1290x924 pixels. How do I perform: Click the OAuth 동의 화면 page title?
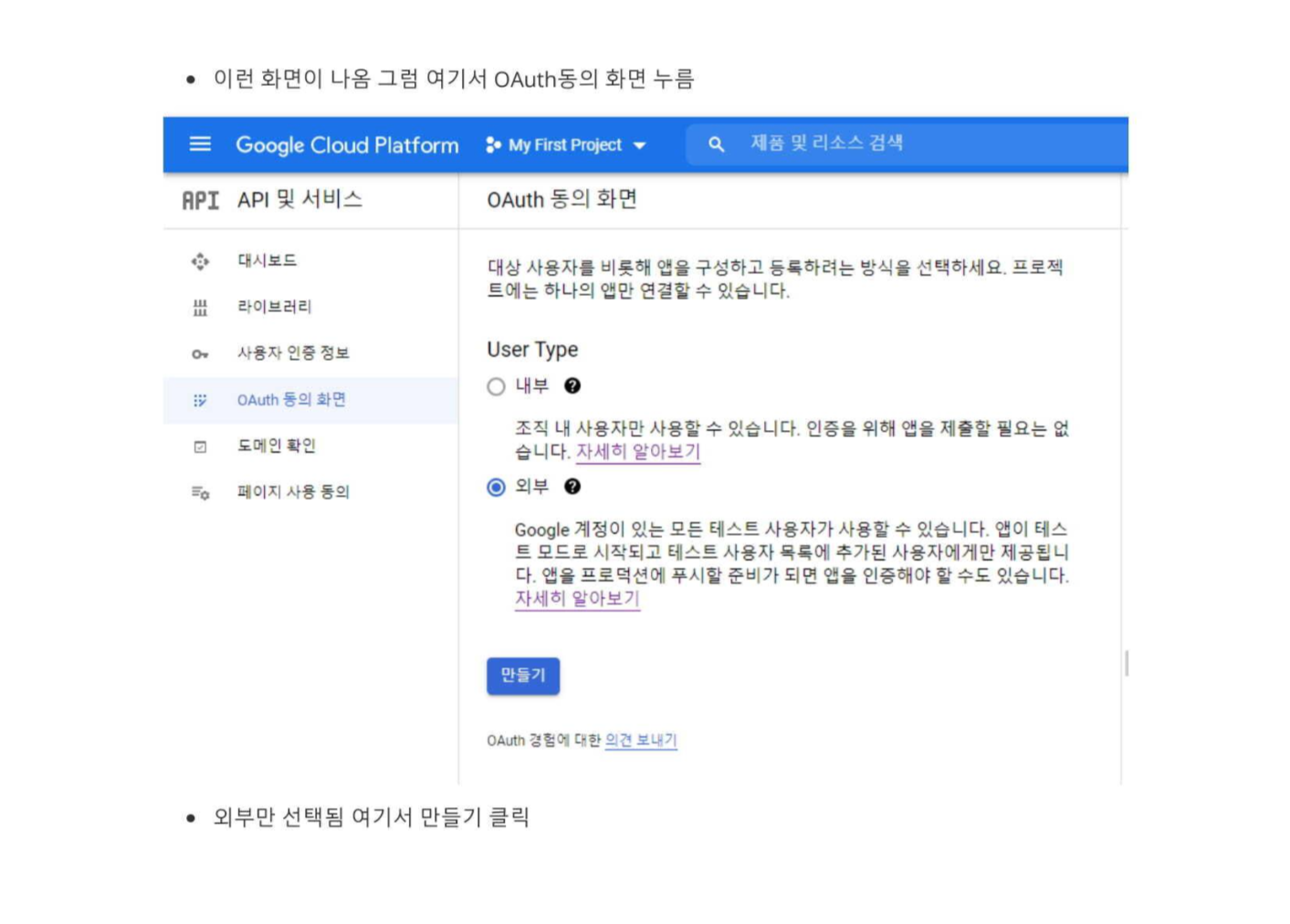[x=561, y=200]
